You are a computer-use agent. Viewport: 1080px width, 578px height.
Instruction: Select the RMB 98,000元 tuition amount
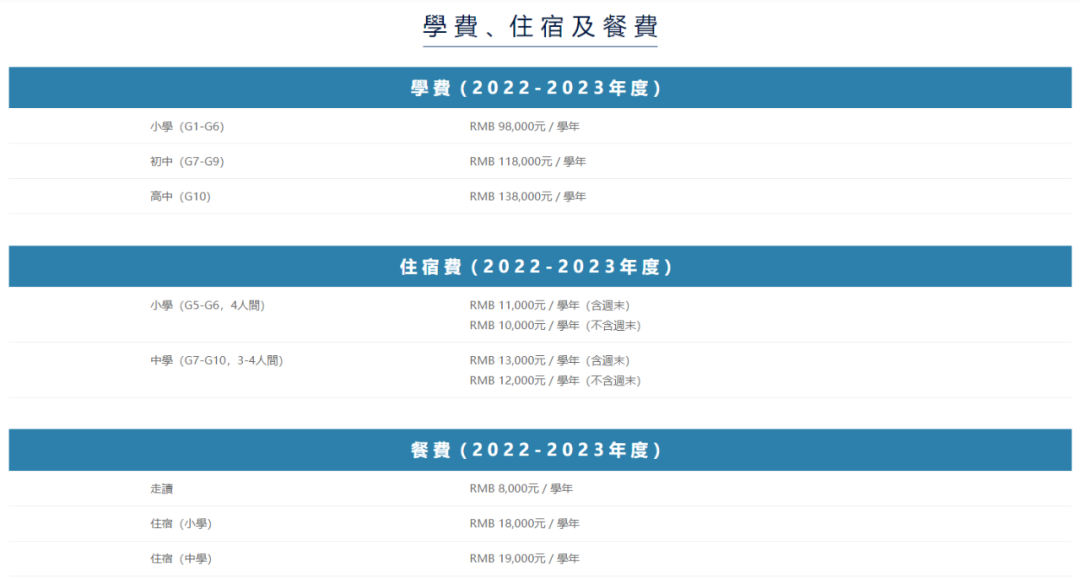pos(524,126)
